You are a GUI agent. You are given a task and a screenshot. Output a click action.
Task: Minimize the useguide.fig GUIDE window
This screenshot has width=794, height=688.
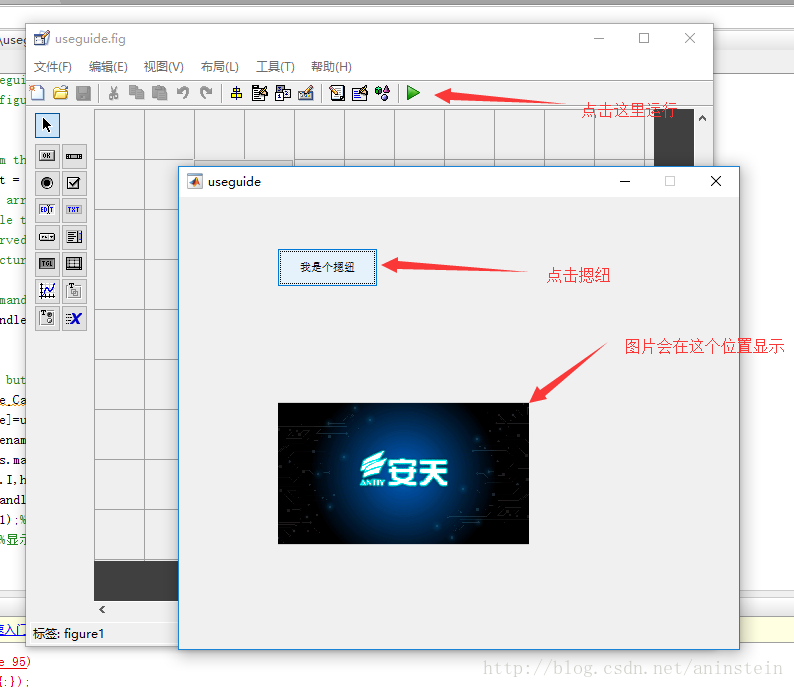click(599, 38)
